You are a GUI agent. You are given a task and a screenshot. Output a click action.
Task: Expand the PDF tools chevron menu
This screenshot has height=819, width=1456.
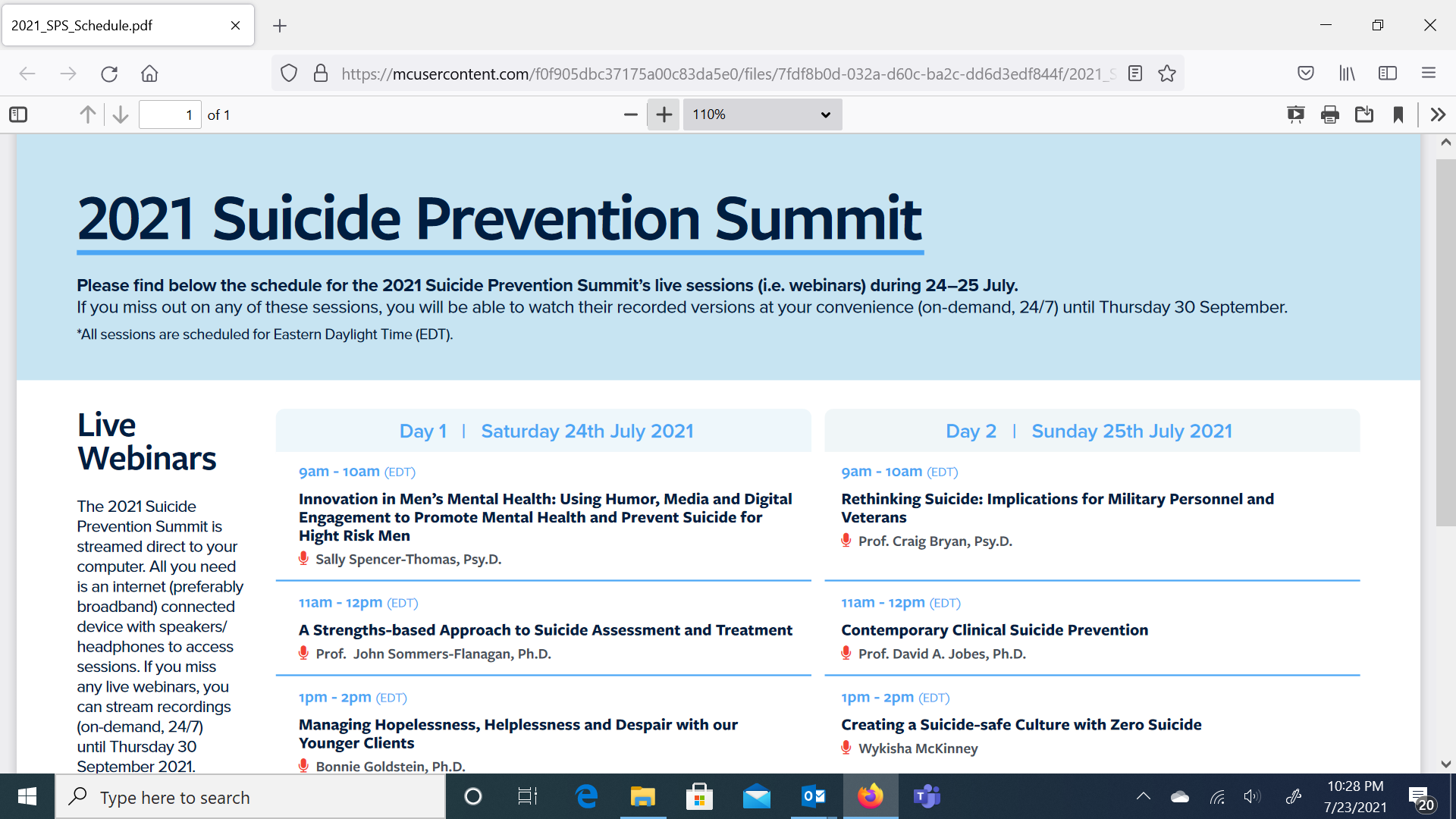click(1438, 115)
